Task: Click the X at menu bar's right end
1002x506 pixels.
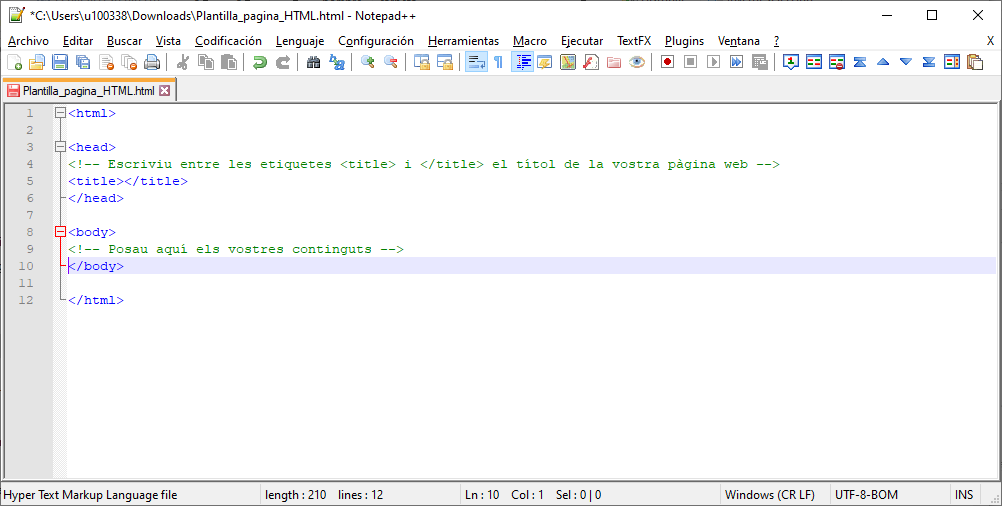Action: pos(990,41)
